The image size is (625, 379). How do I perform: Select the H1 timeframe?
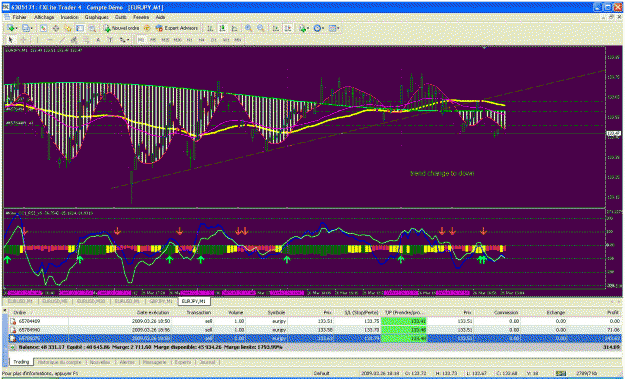190,40
